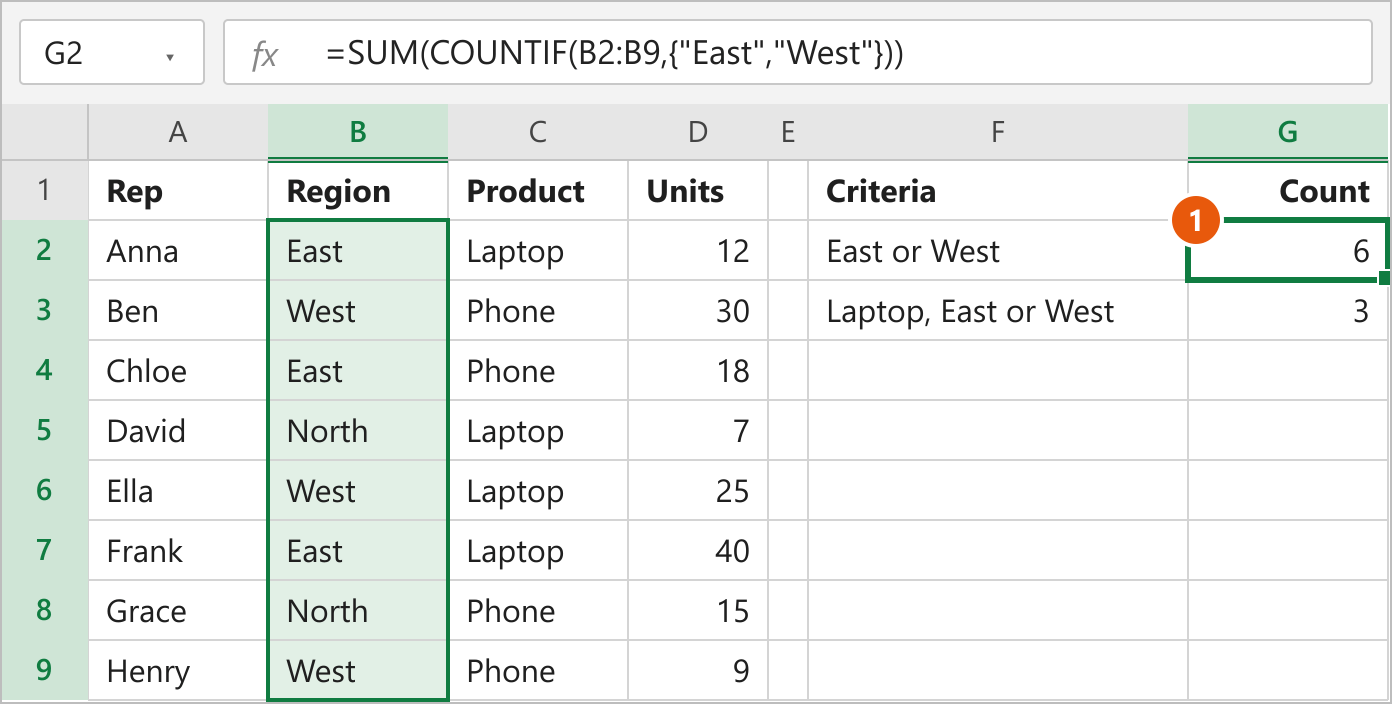
Task: Select column B header
Action: pyautogui.click(x=358, y=131)
